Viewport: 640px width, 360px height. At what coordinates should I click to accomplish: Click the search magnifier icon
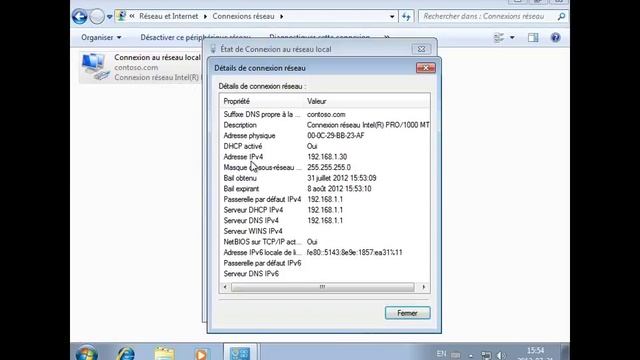click(562, 16)
